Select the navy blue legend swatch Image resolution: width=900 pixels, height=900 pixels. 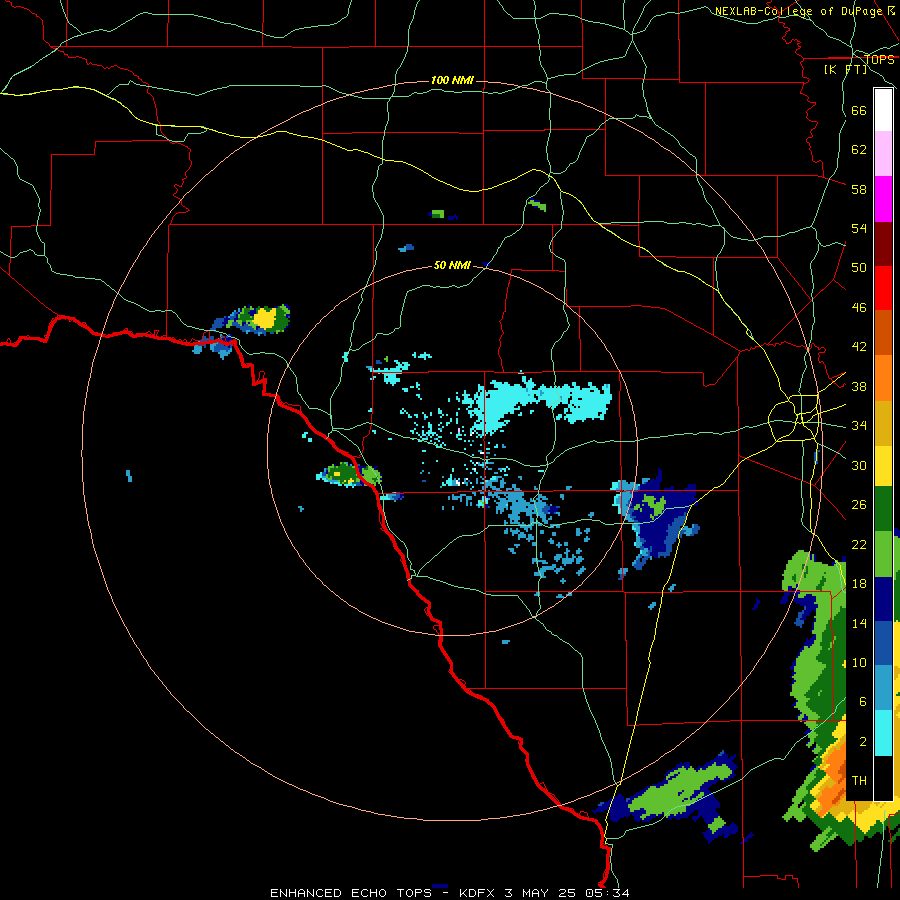[883, 599]
